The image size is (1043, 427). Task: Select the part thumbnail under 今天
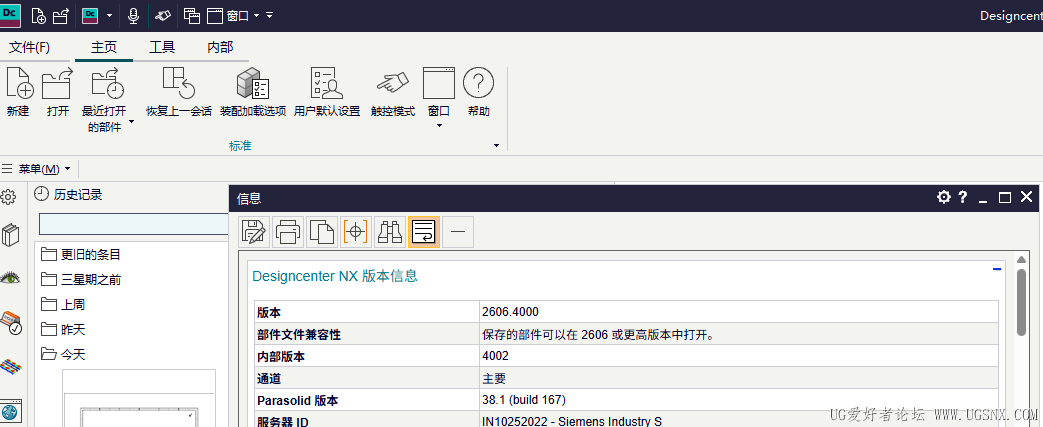click(x=140, y=398)
